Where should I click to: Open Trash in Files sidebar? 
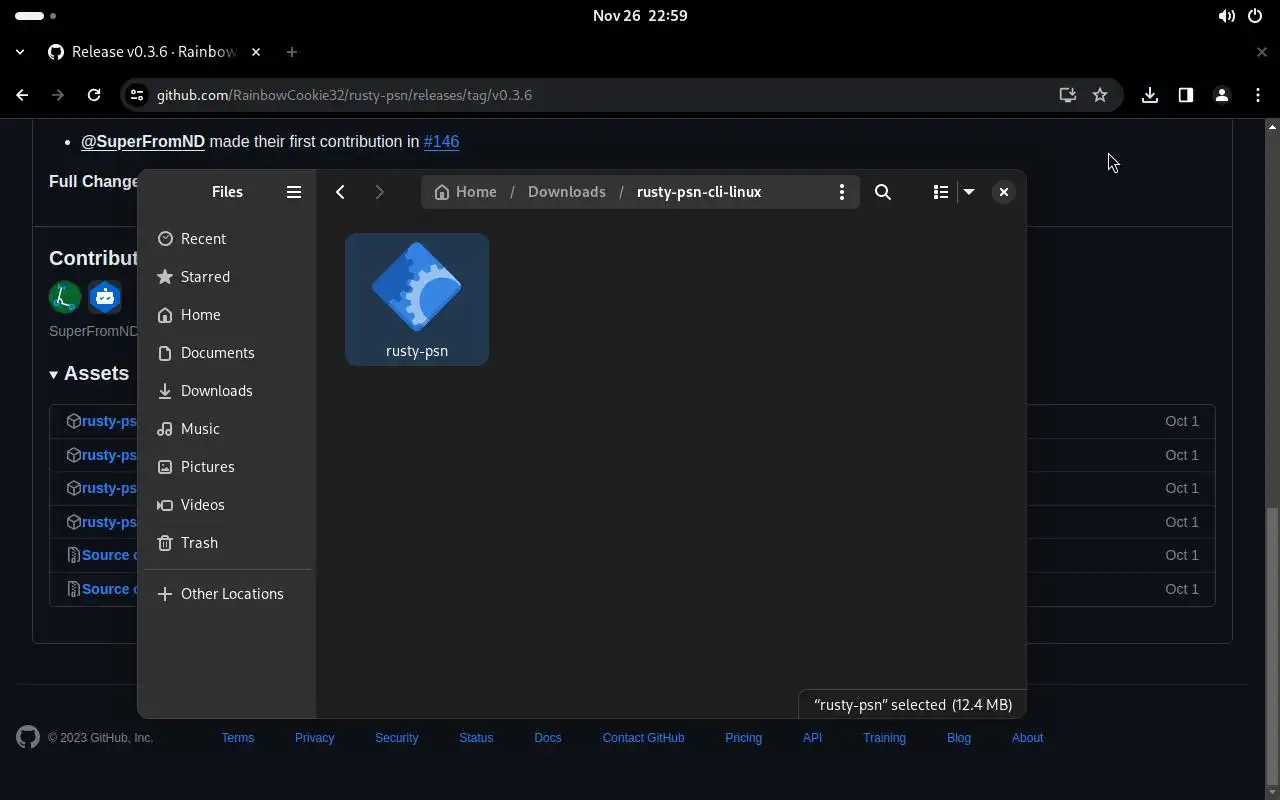[x=228, y=543]
